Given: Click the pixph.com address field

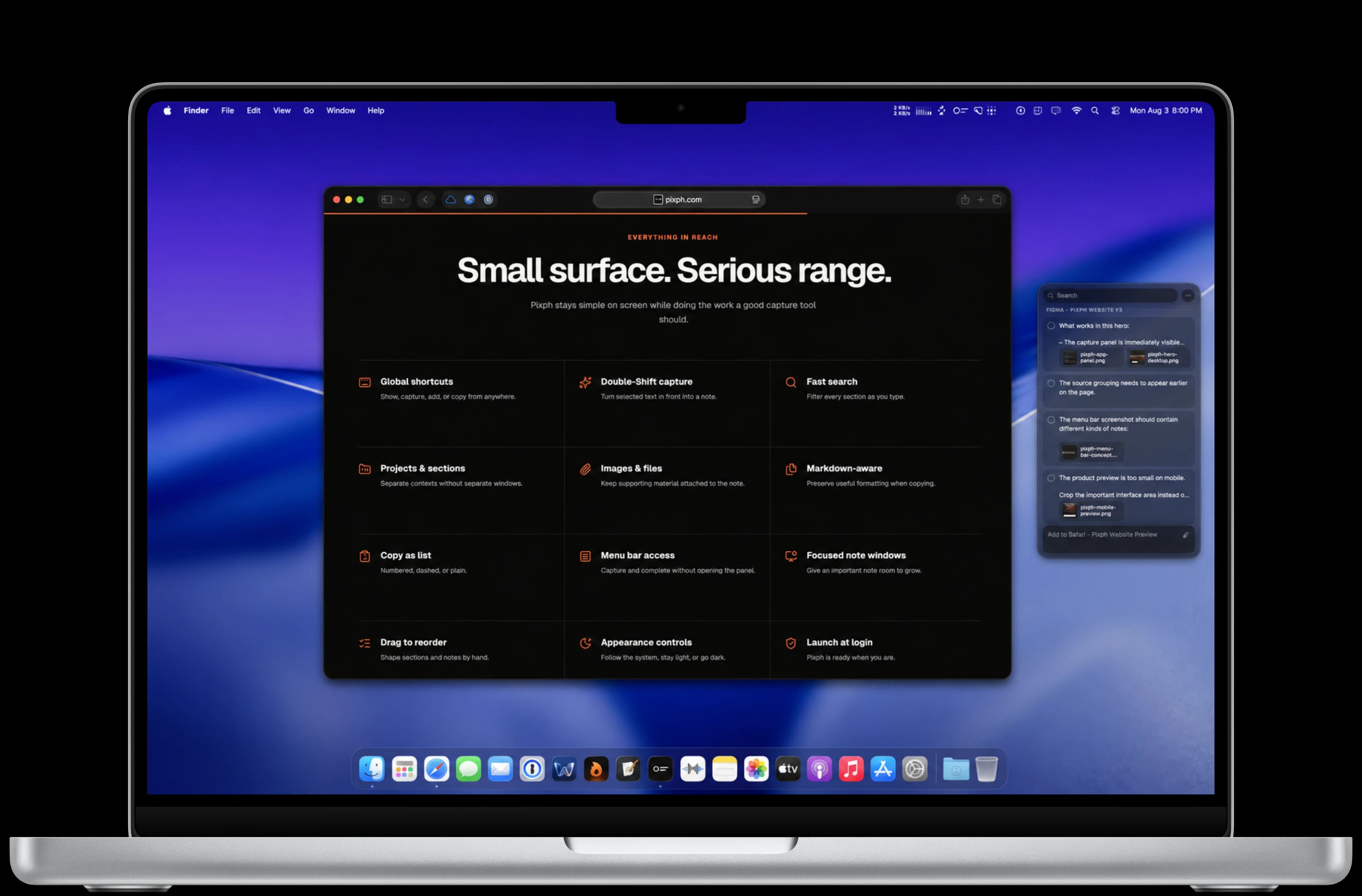Looking at the screenshot, I should [679, 200].
